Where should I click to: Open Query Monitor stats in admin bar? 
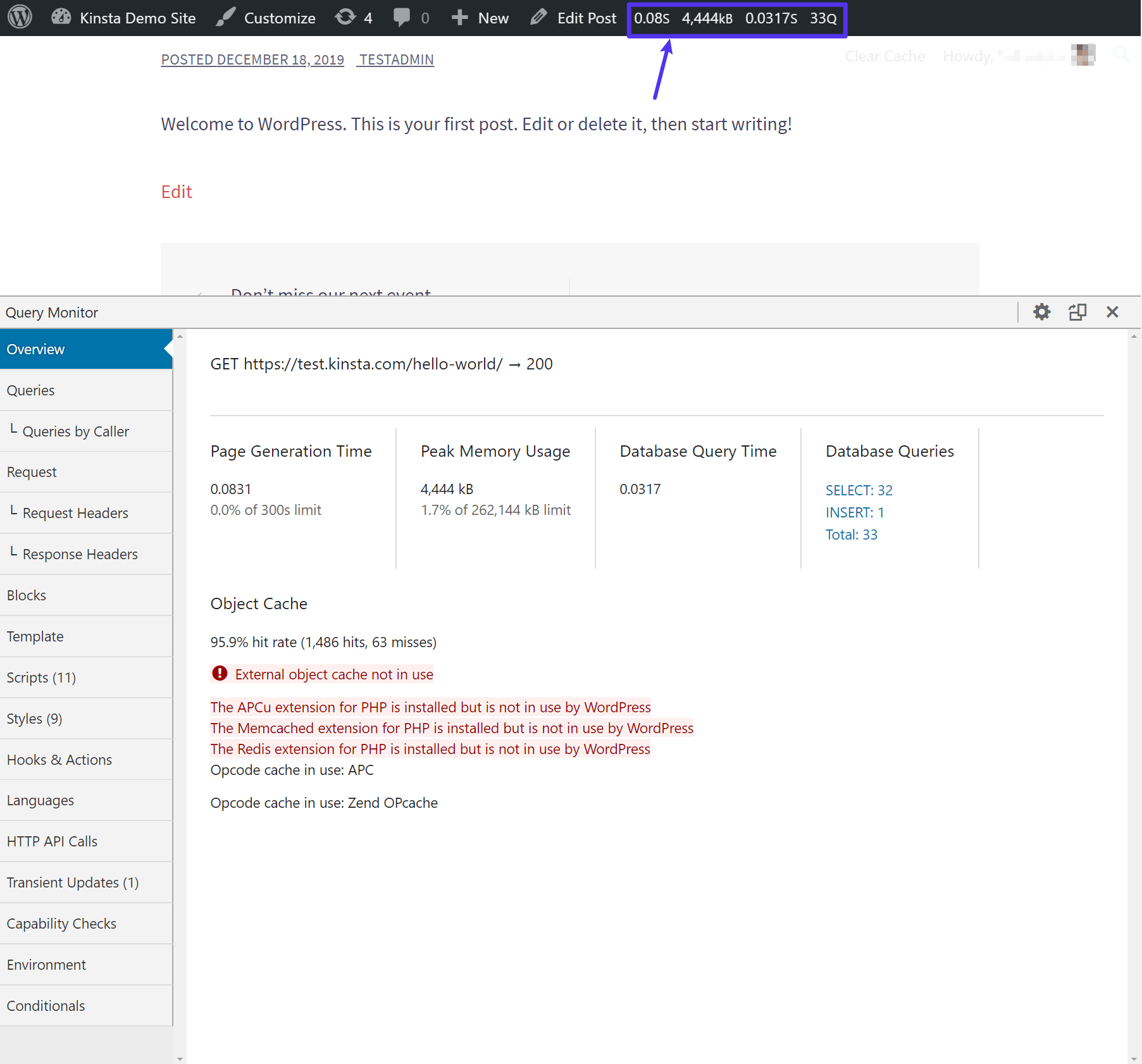click(x=736, y=18)
